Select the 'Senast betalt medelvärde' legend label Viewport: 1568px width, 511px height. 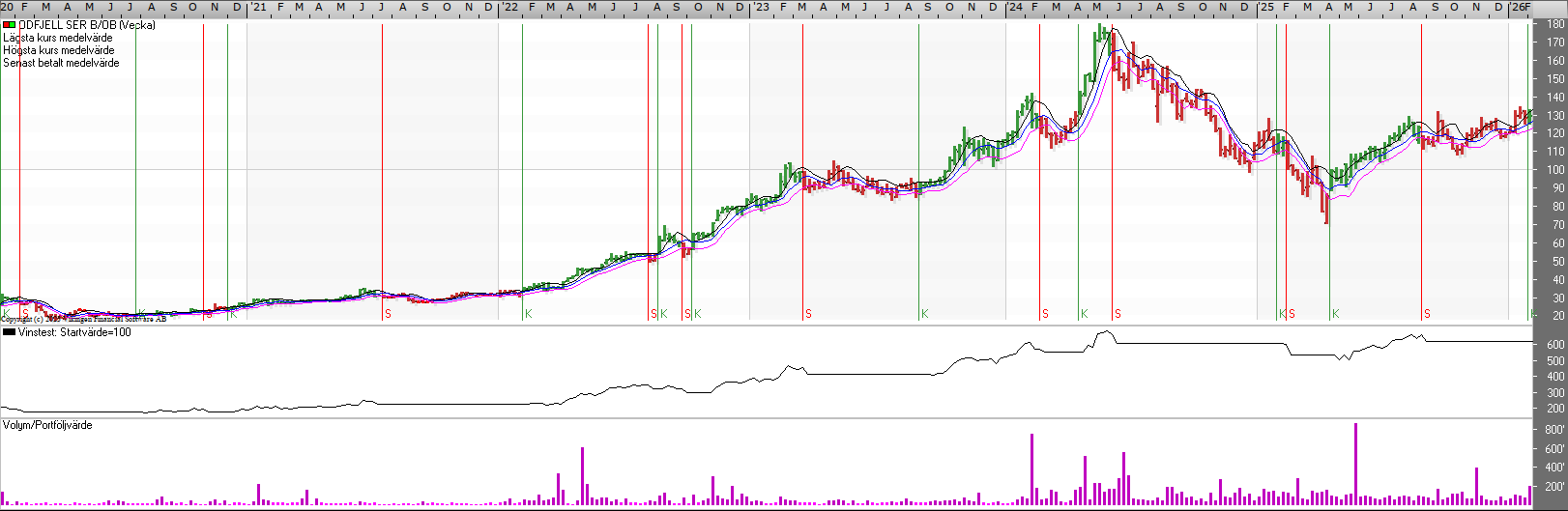pos(61,63)
